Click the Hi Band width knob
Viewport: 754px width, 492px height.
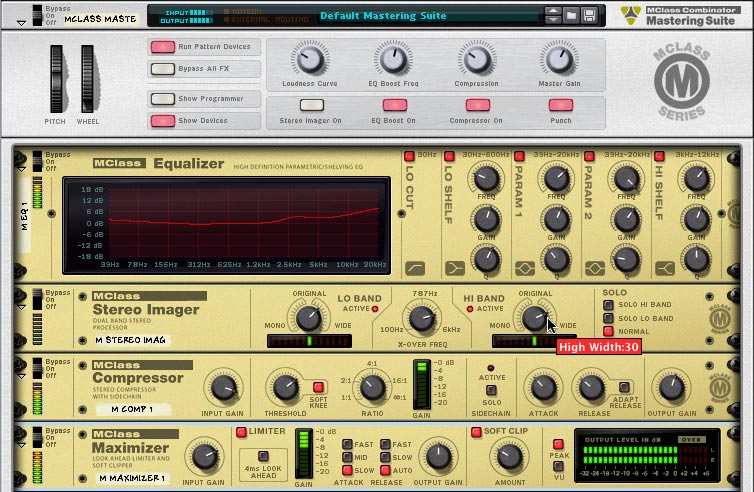[x=534, y=318]
